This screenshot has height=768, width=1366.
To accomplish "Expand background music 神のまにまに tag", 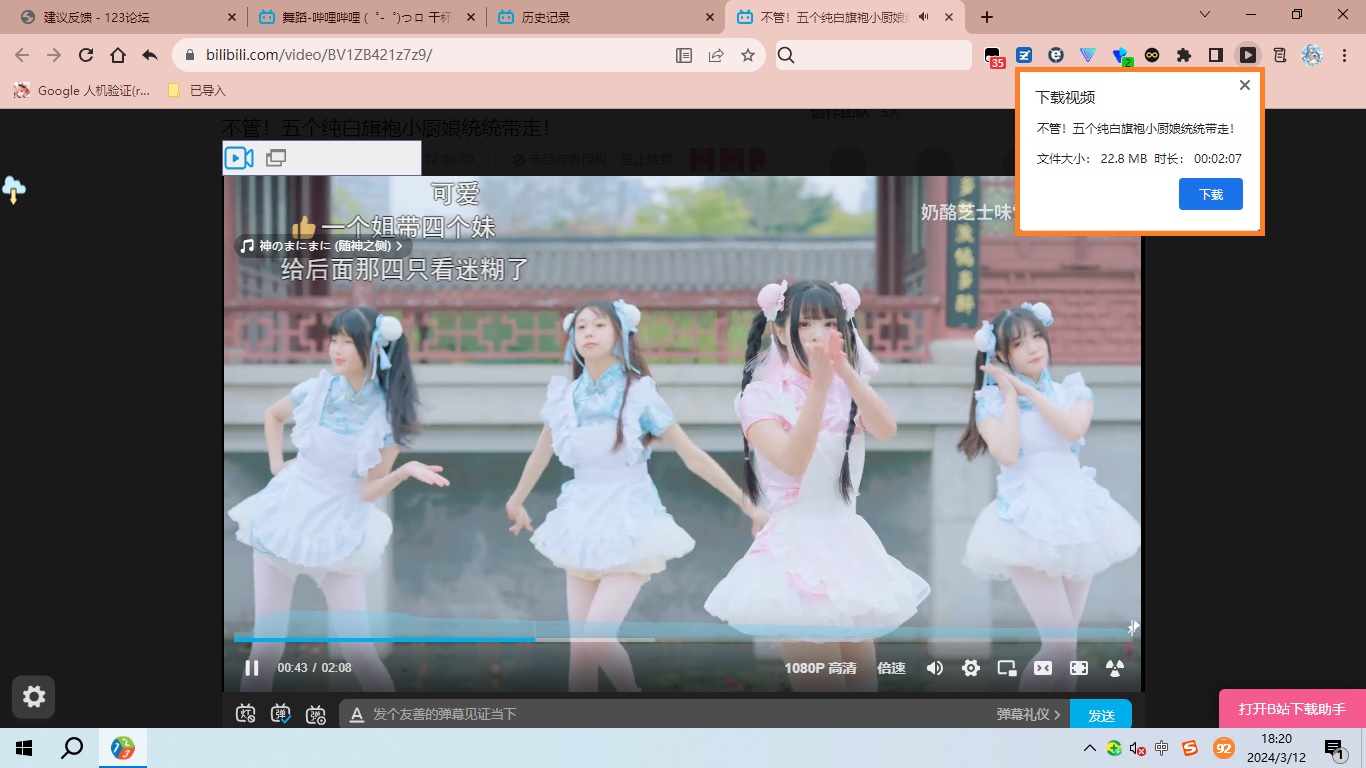I will [x=322, y=245].
